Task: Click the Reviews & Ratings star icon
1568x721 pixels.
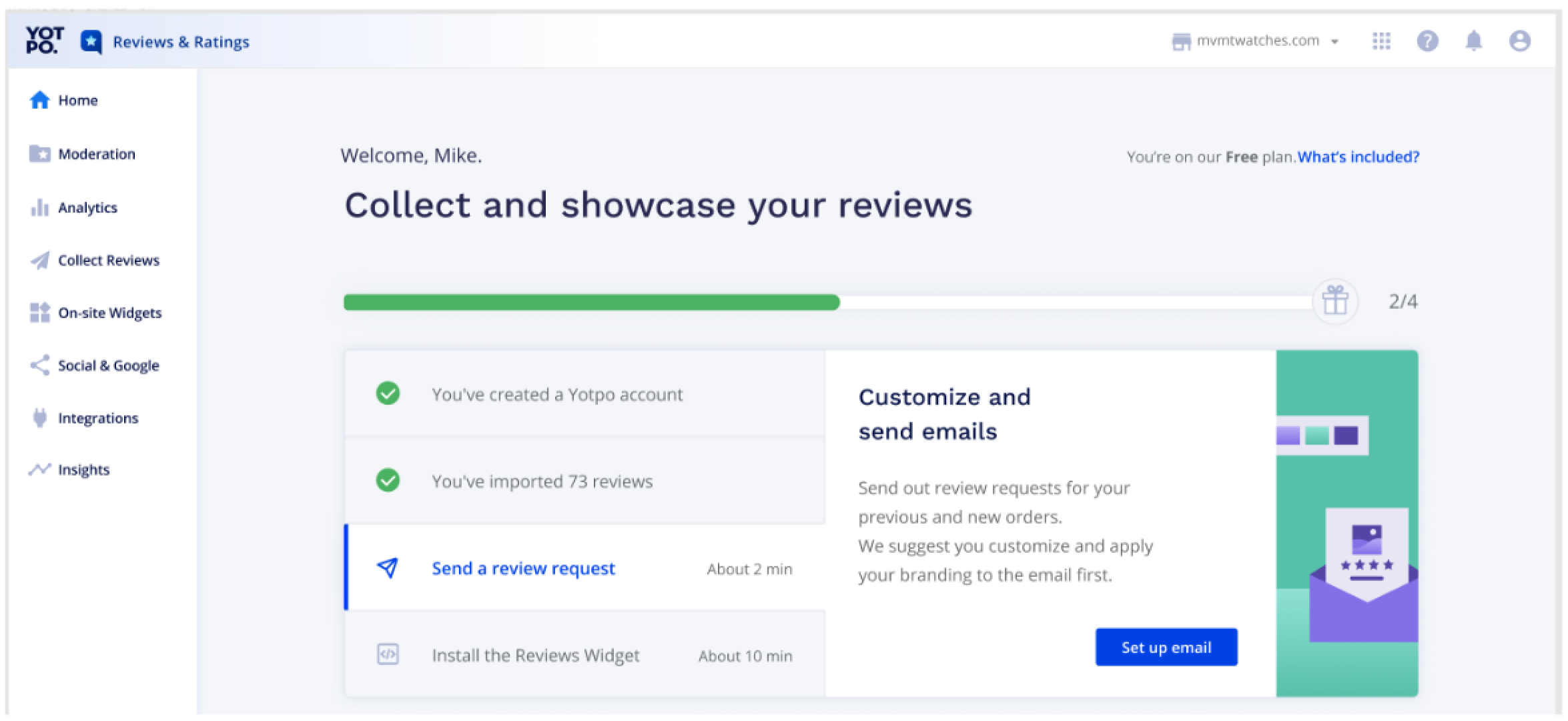Action: (91, 42)
